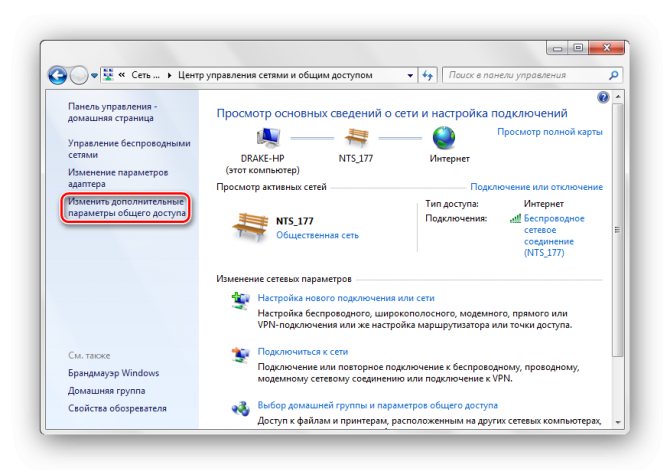
Task: Maximize the window
Action: point(578,48)
